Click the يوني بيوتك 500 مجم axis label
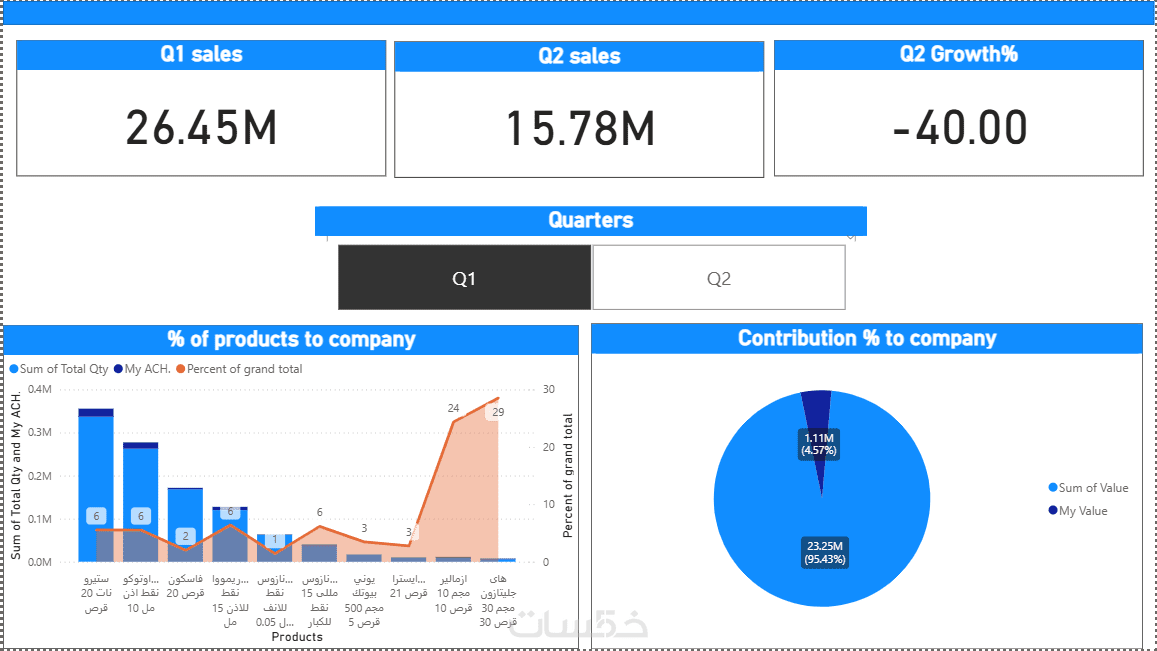1157x651 pixels. pyautogui.click(x=364, y=600)
